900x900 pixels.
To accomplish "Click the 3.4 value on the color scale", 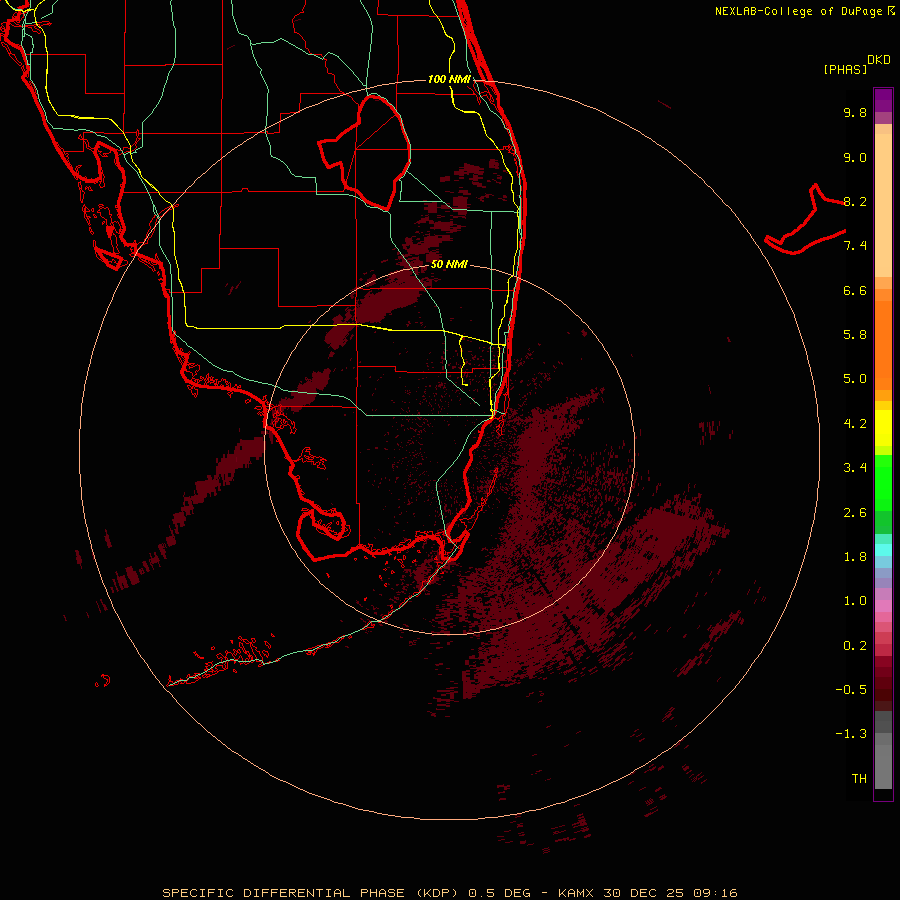I will pos(855,468).
